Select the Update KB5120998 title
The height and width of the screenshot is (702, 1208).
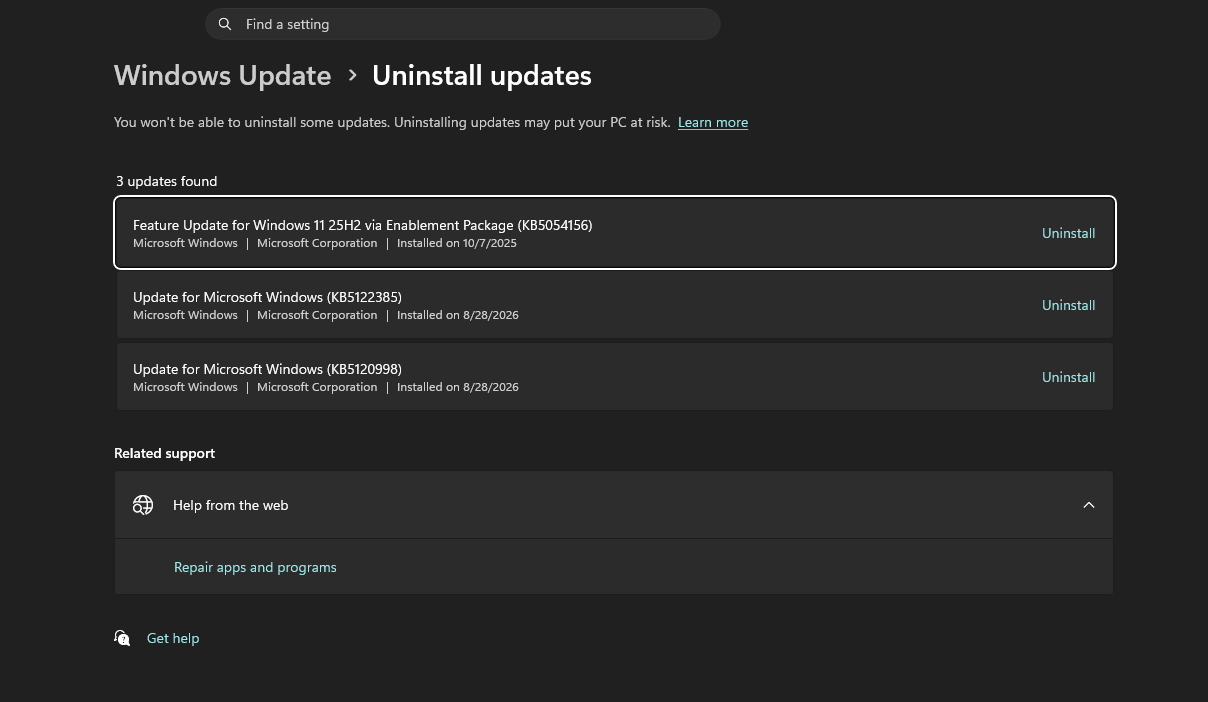(x=267, y=369)
